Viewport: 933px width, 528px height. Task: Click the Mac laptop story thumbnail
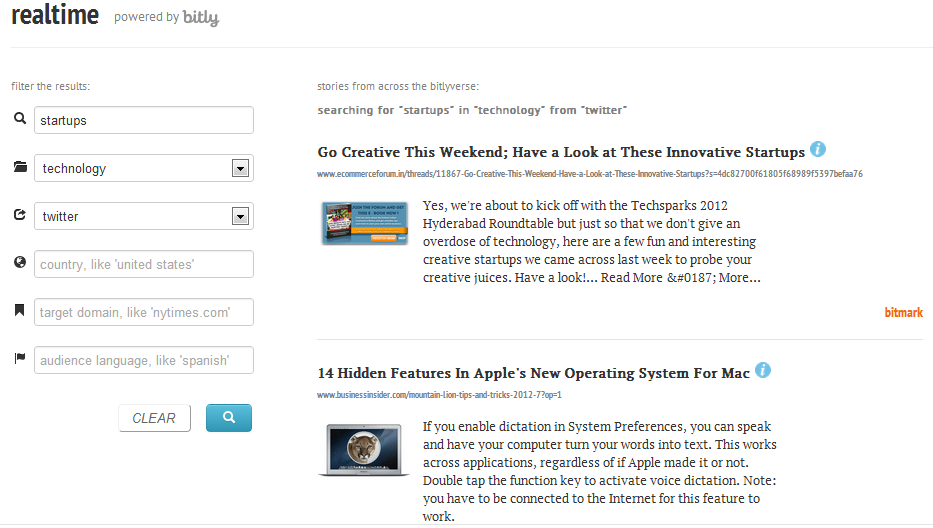(x=364, y=450)
